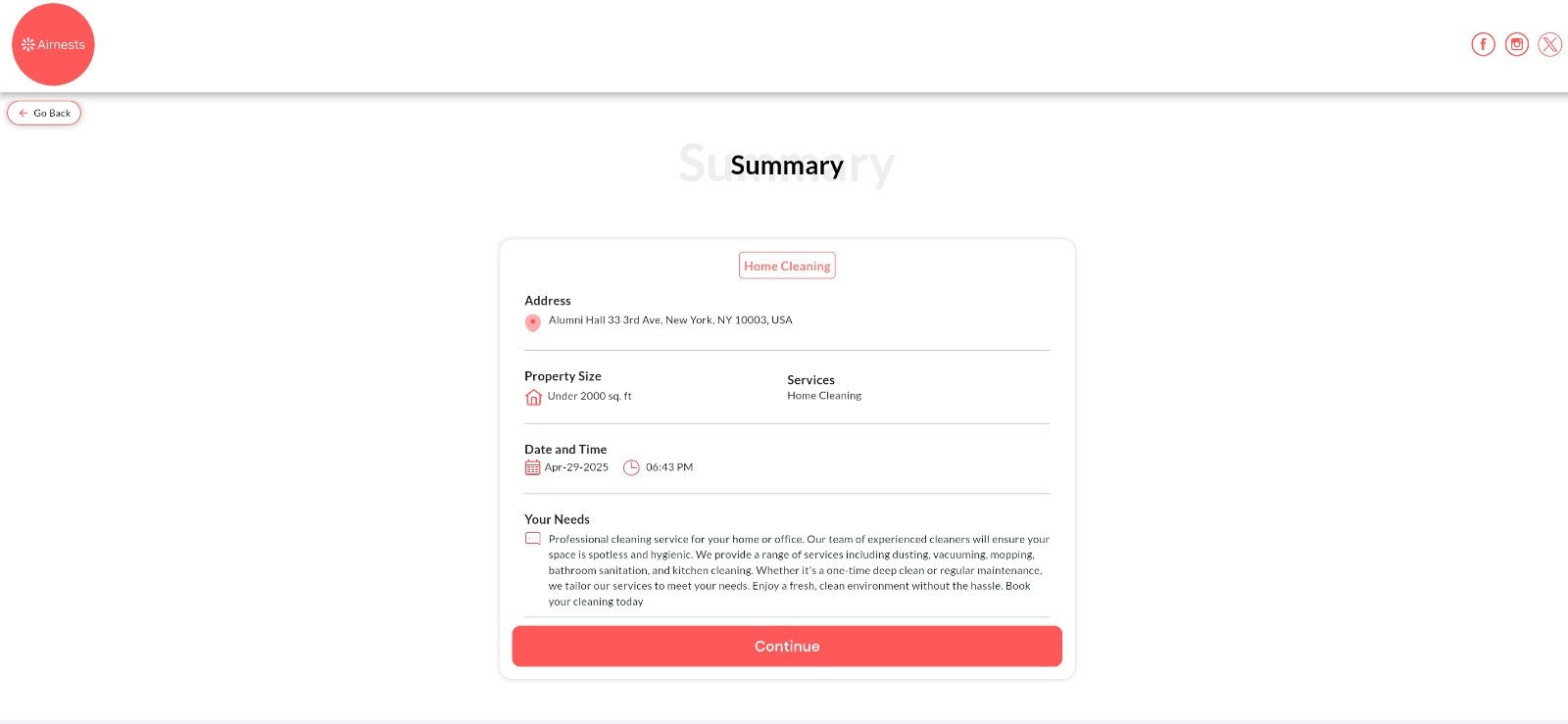Click the Apr-29-2025 date text
This screenshot has height=724, width=1568.
click(x=576, y=468)
